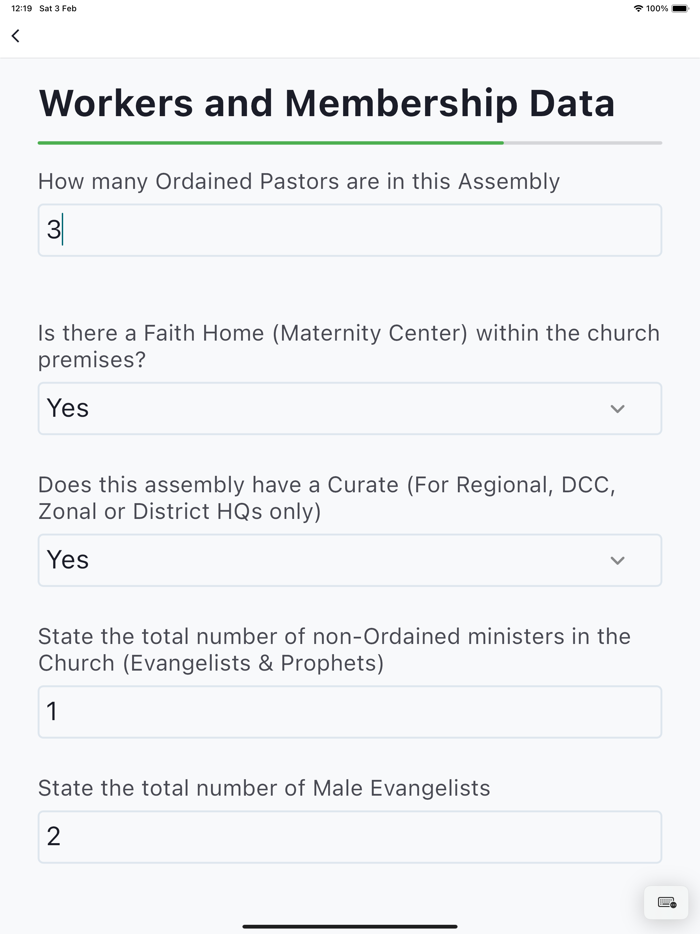Tap the battery status icon
The image size is (700, 934).
680,8
